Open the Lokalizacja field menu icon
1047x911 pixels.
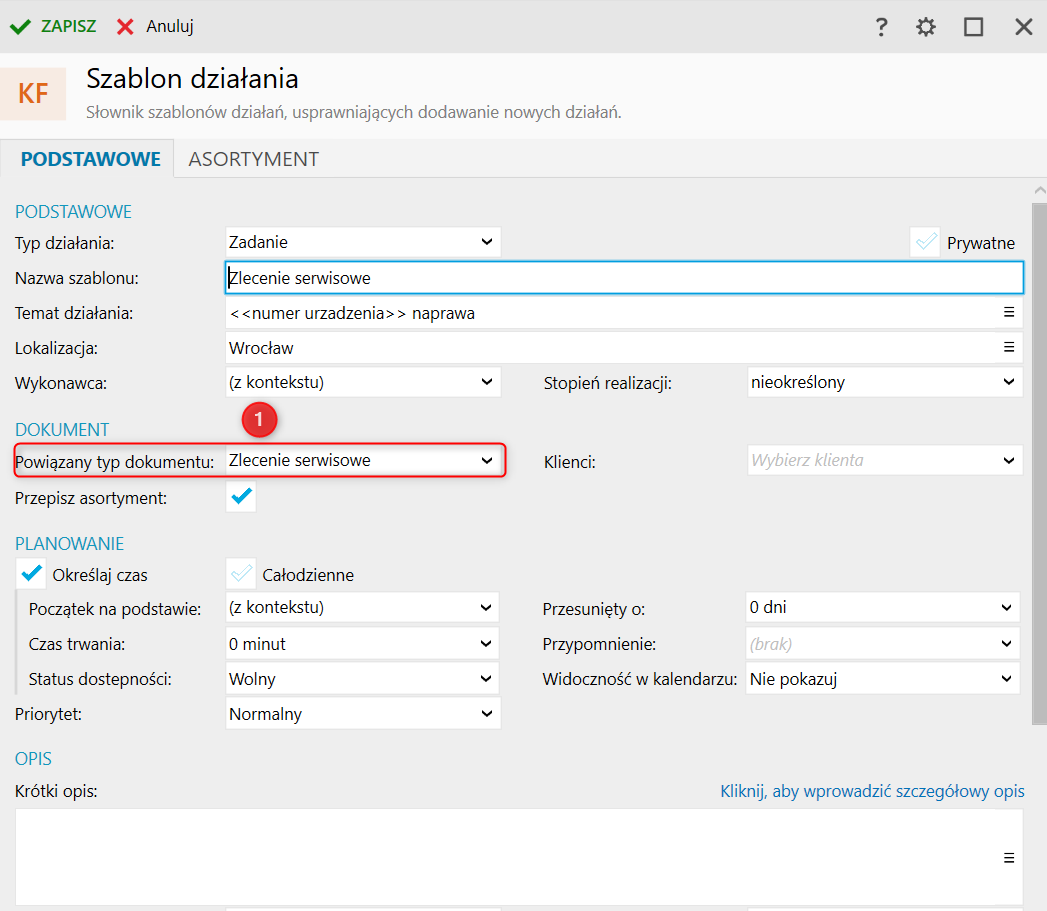click(1009, 348)
